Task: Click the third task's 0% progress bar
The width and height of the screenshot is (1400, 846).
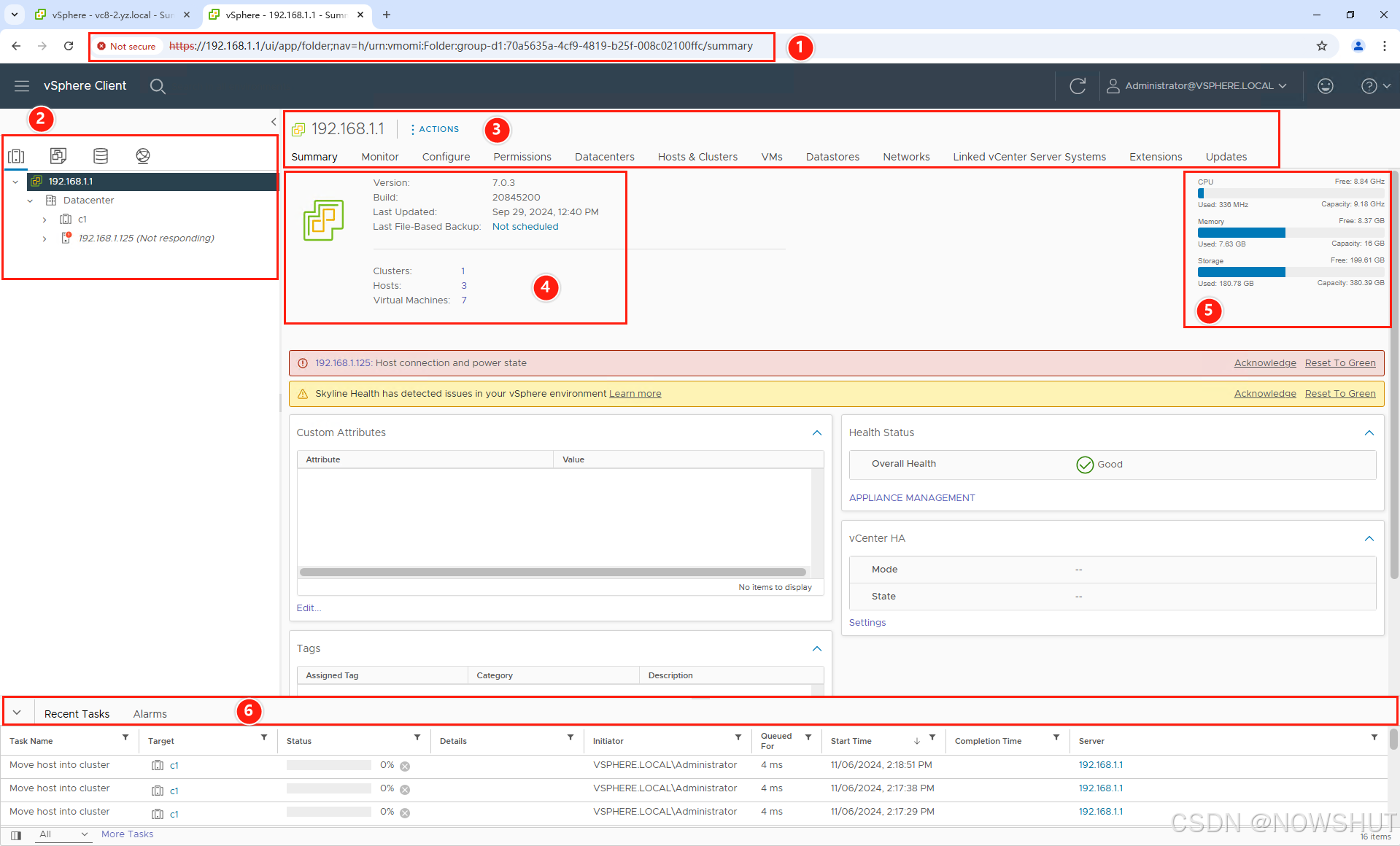Action: (x=328, y=812)
